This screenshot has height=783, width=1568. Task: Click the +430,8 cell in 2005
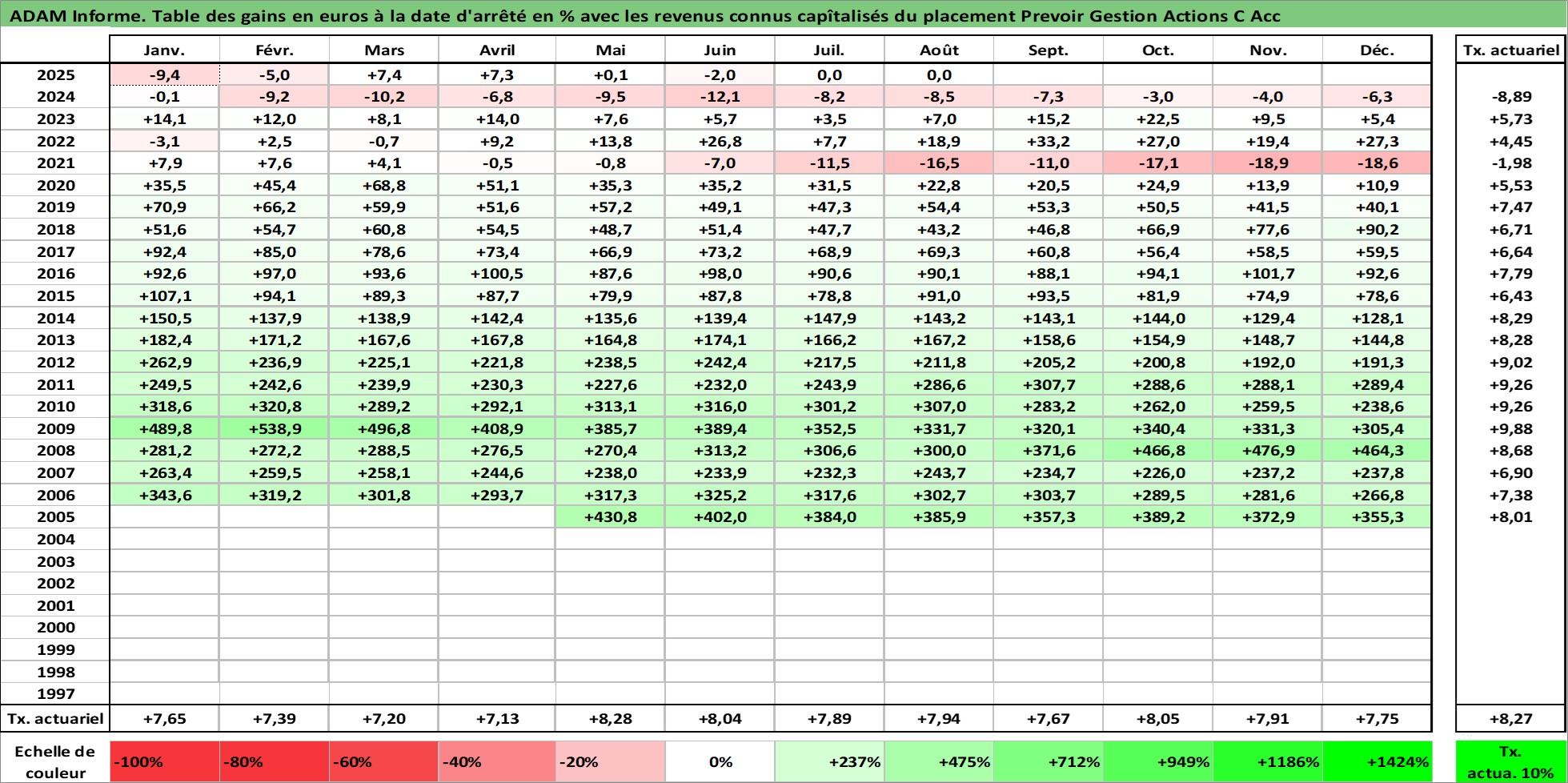[610, 517]
